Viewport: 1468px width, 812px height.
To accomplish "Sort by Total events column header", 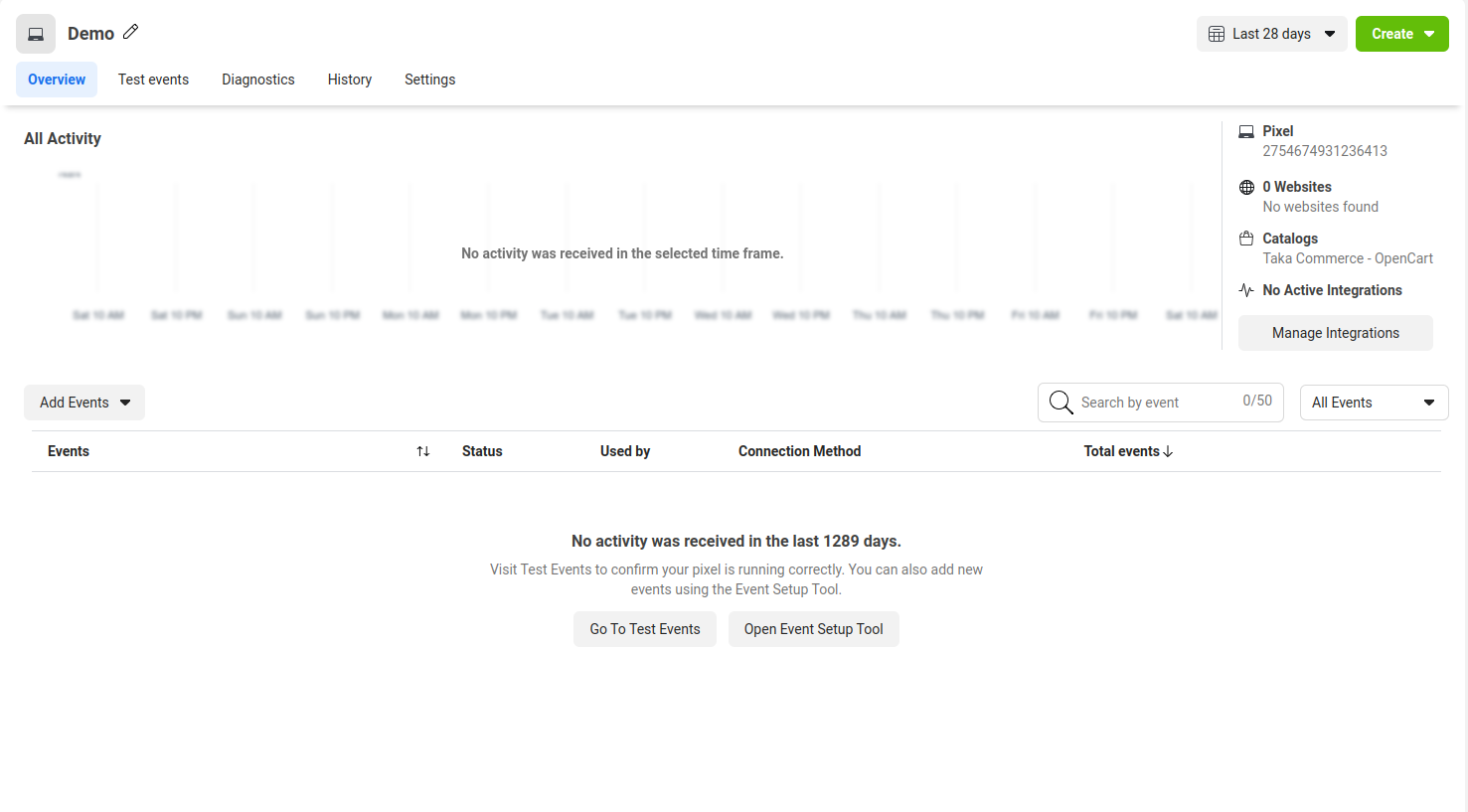I will click(1128, 451).
